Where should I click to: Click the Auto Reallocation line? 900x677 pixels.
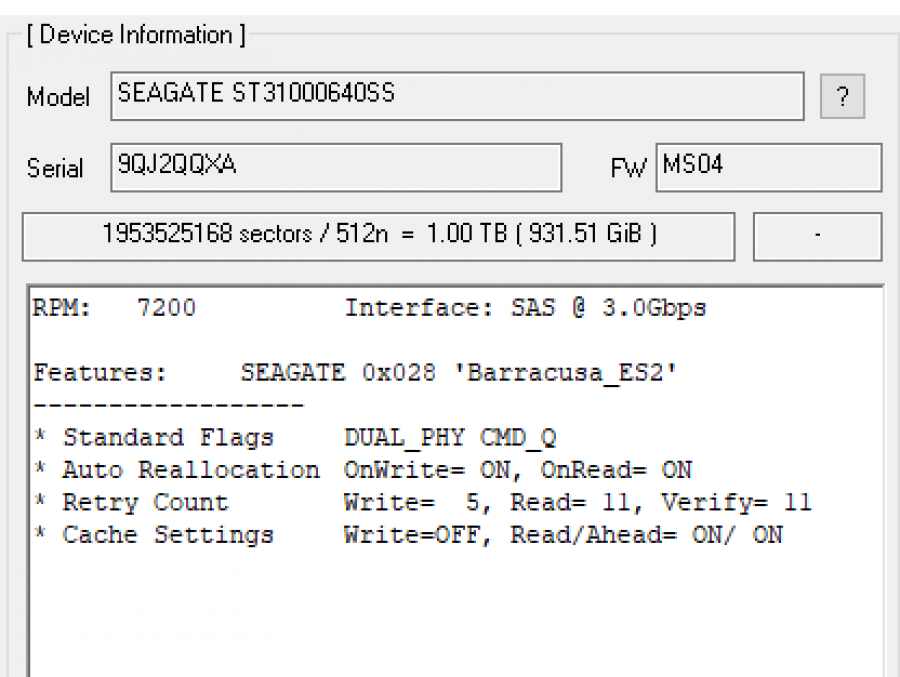click(x=362, y=470)
